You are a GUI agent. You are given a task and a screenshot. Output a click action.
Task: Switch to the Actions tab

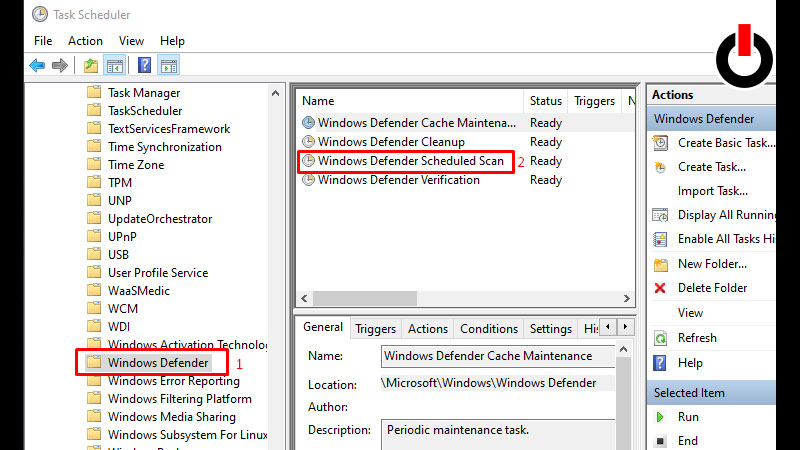click(428, 329)
